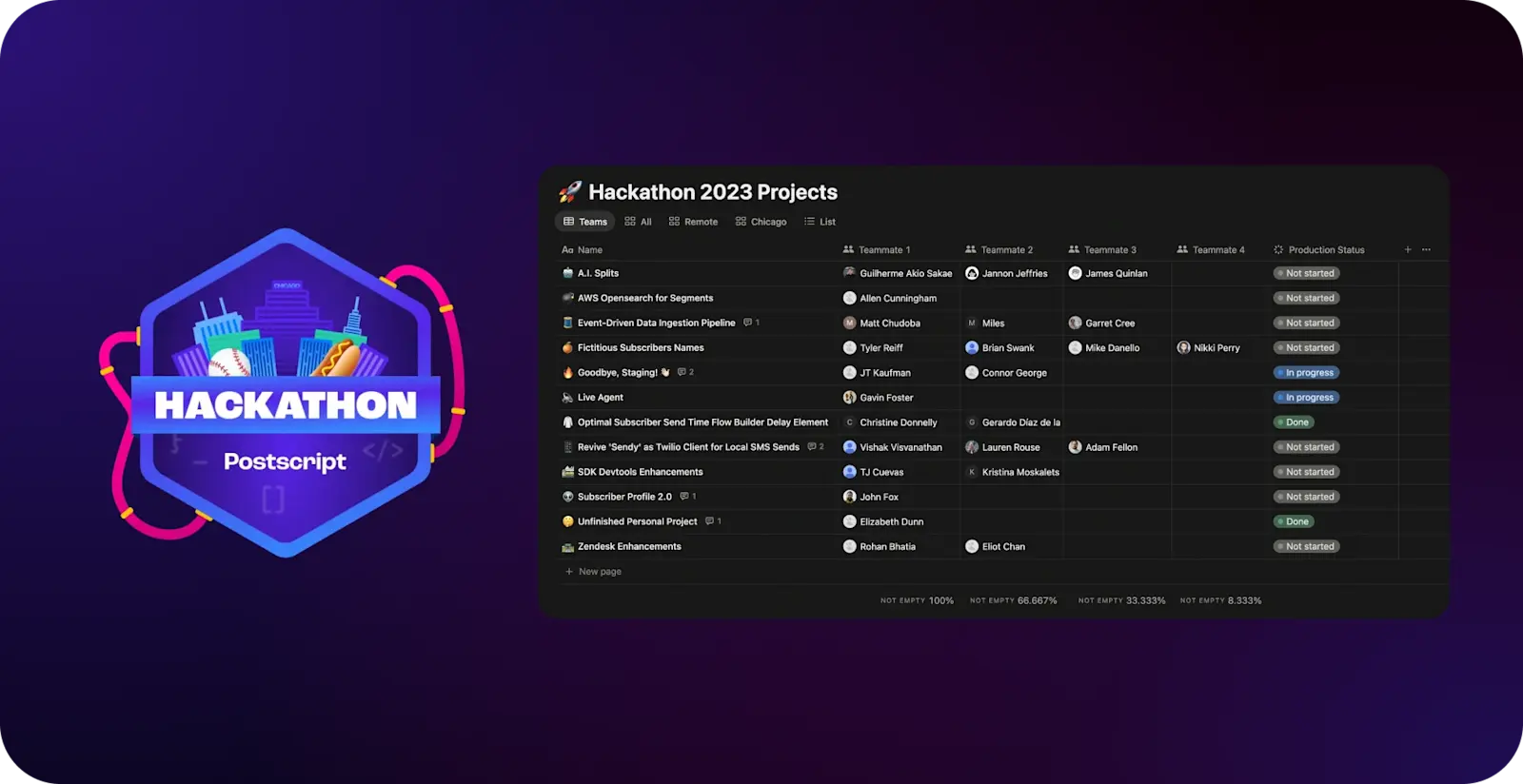Click James Quinlan avatar icon
Image resolution: width=1523 pixels, height=784 pixels.
click(x=1076, y=273)
